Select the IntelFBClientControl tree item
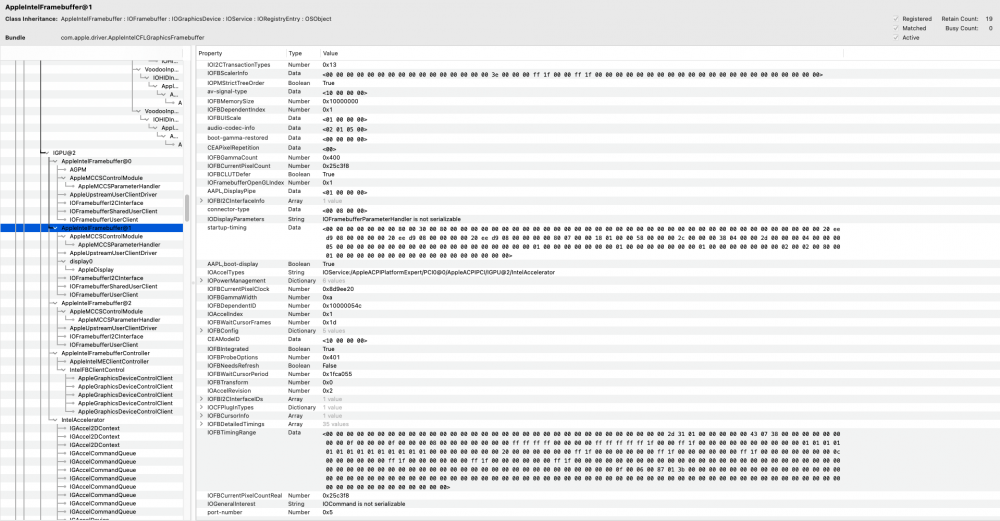The width and height of the screenshot is (1000, 521). click(97, 370)
